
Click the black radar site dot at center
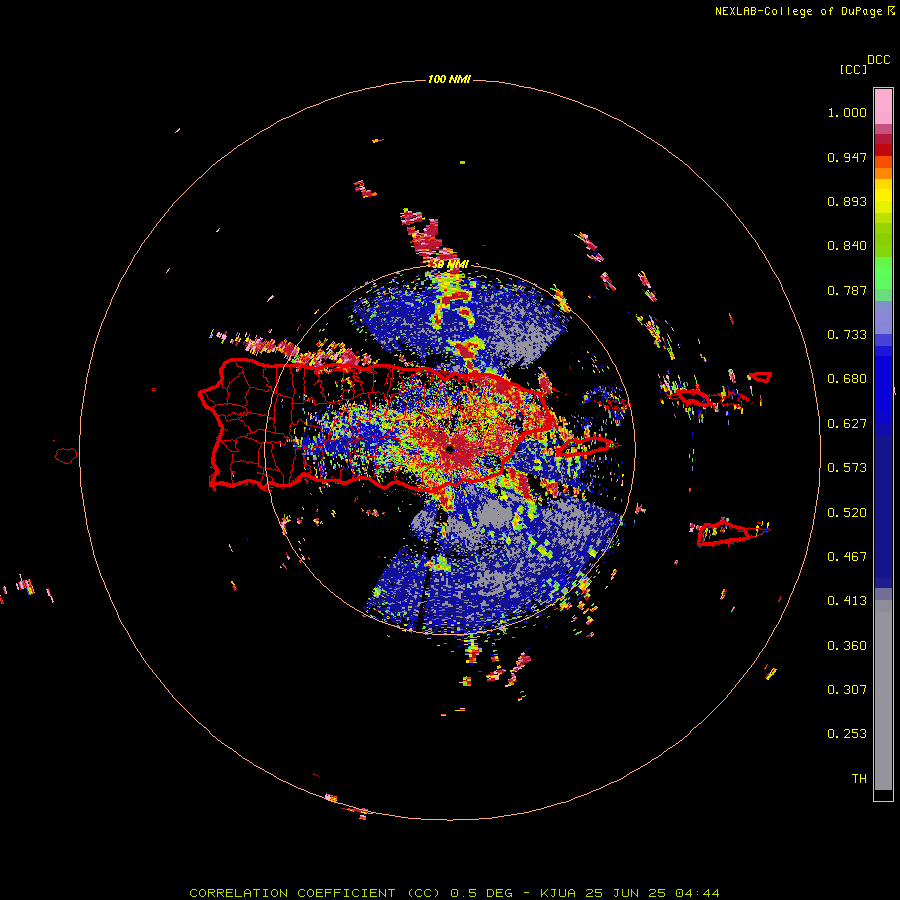(450, 448)
